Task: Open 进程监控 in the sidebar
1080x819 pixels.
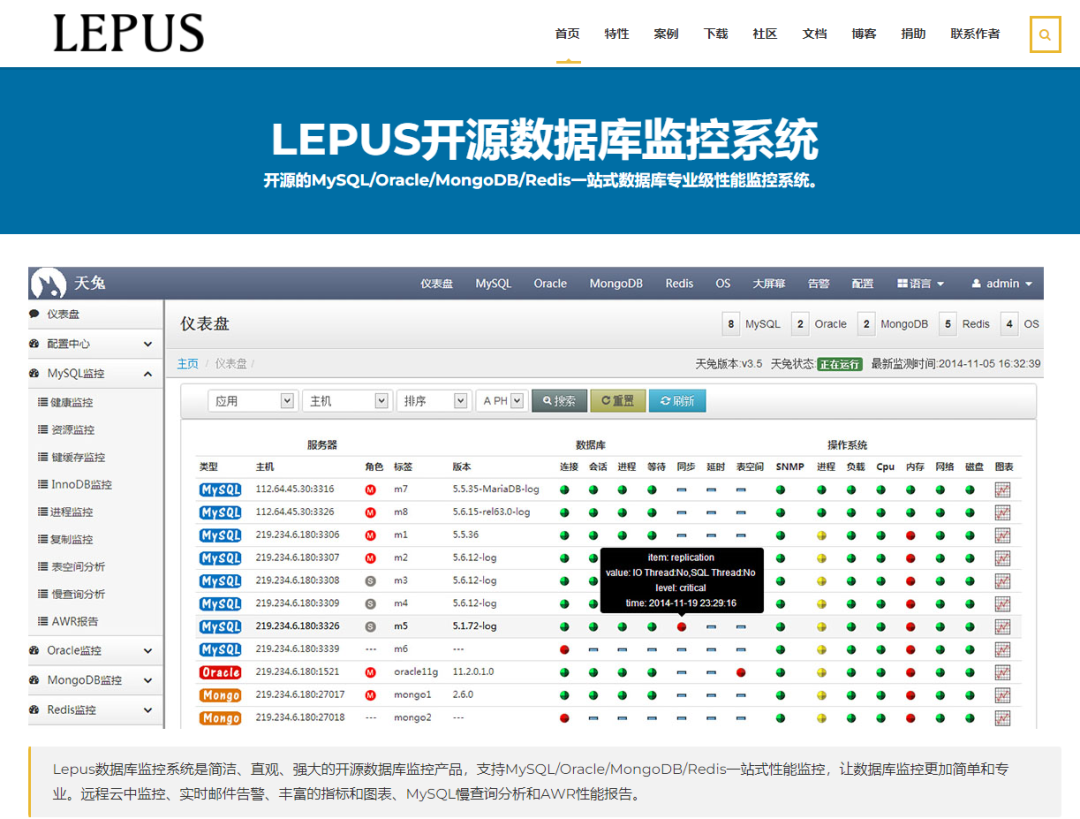Action: pyautogui.click(x=72, y=512)
